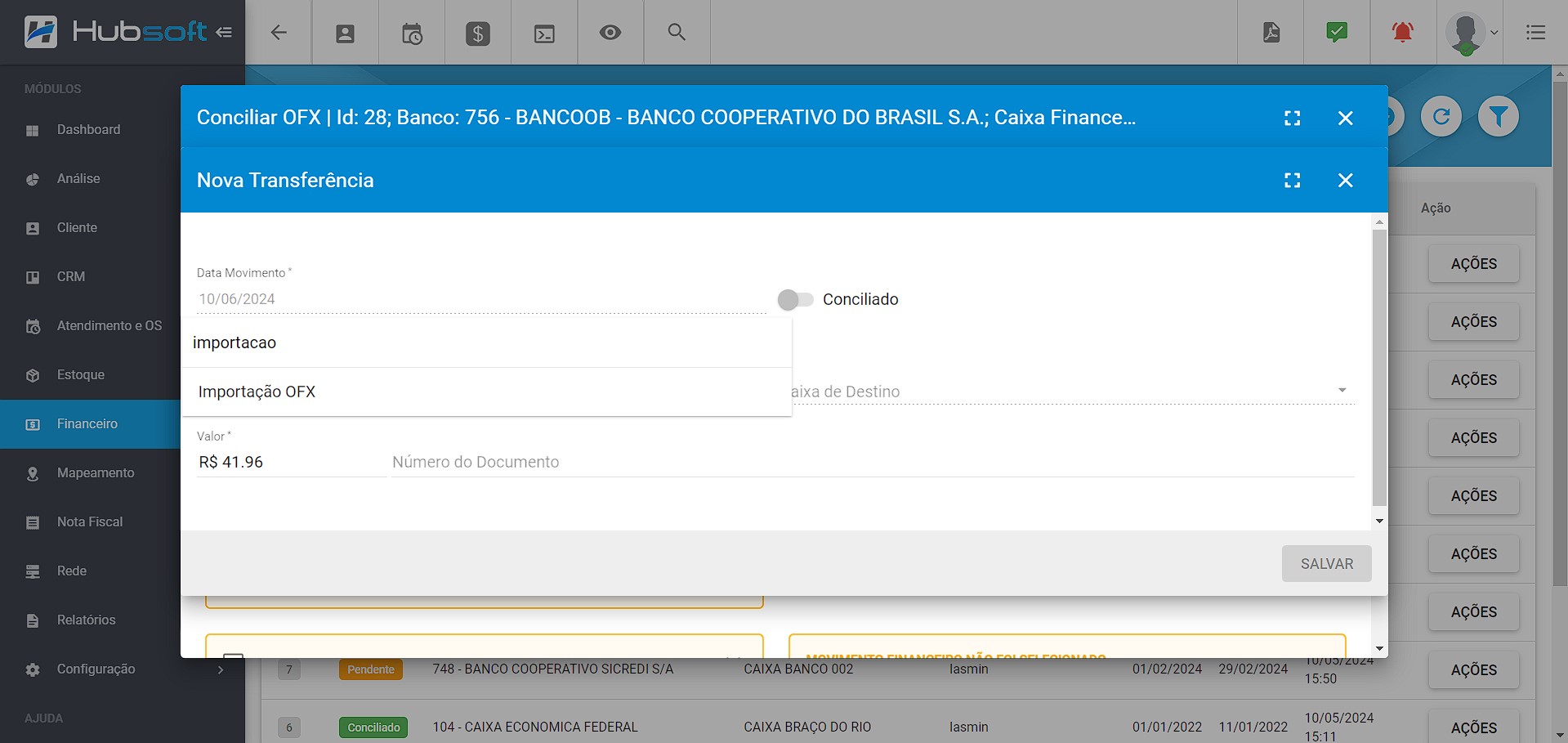The width and height of the screenshot is (1568, 743).
Task: Click the dollar sign financial icon
Action: 477,34
